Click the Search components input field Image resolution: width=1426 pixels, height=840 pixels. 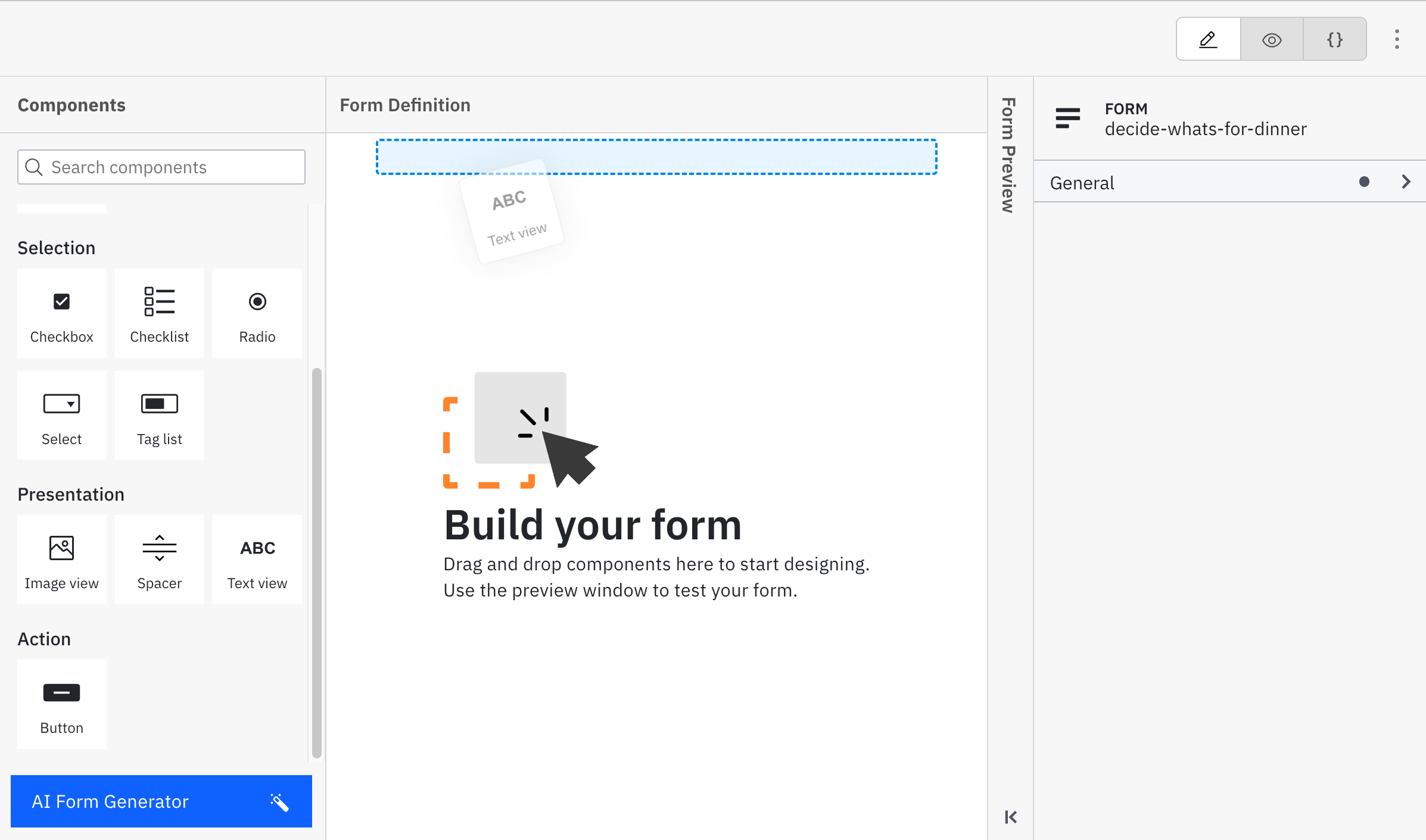pos(161,167)
